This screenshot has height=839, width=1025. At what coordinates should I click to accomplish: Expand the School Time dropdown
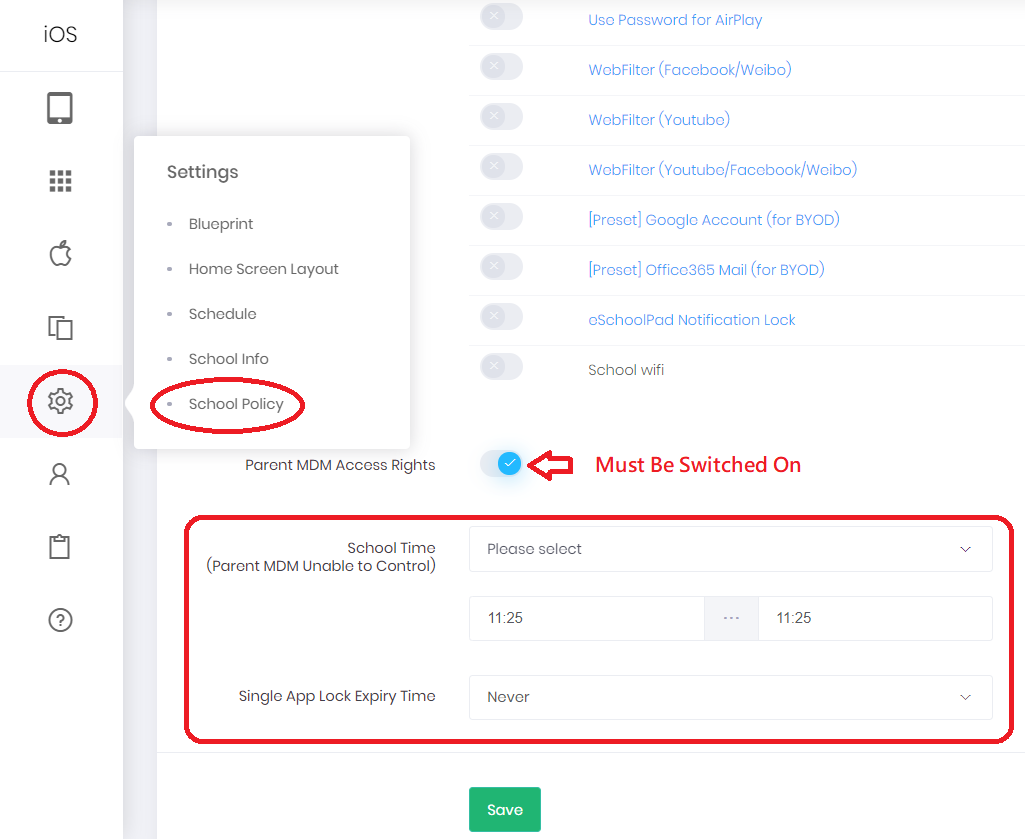click(730, 549)
